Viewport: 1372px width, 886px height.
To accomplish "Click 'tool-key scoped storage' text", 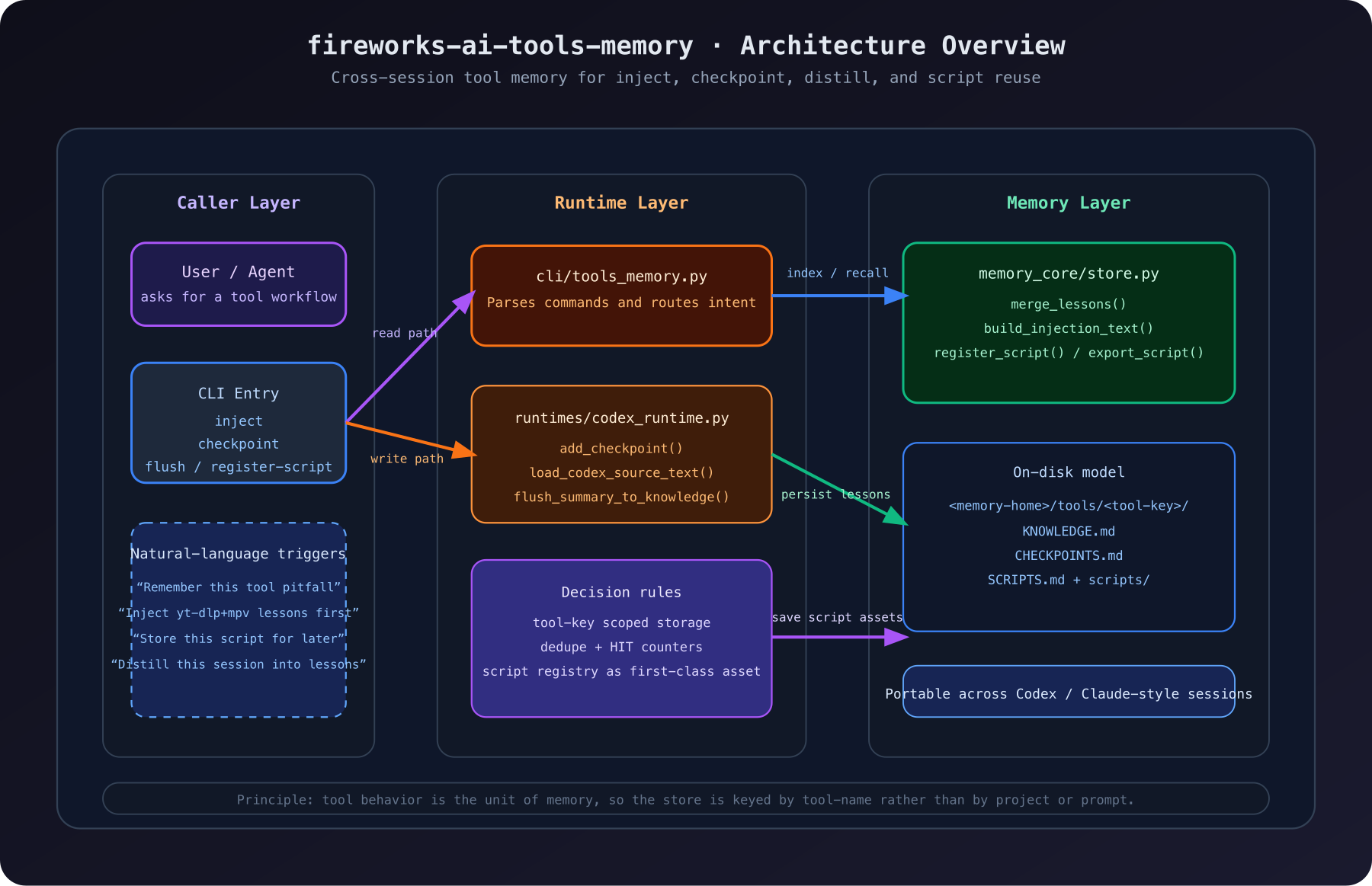I will click(x=621, y=623).
